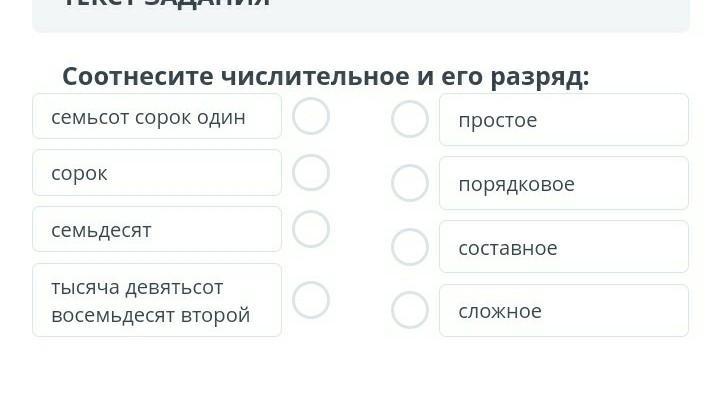The image size is (720, 419).
Task: Select the circle beside the 'сорок' option
Action: point(311,172)
